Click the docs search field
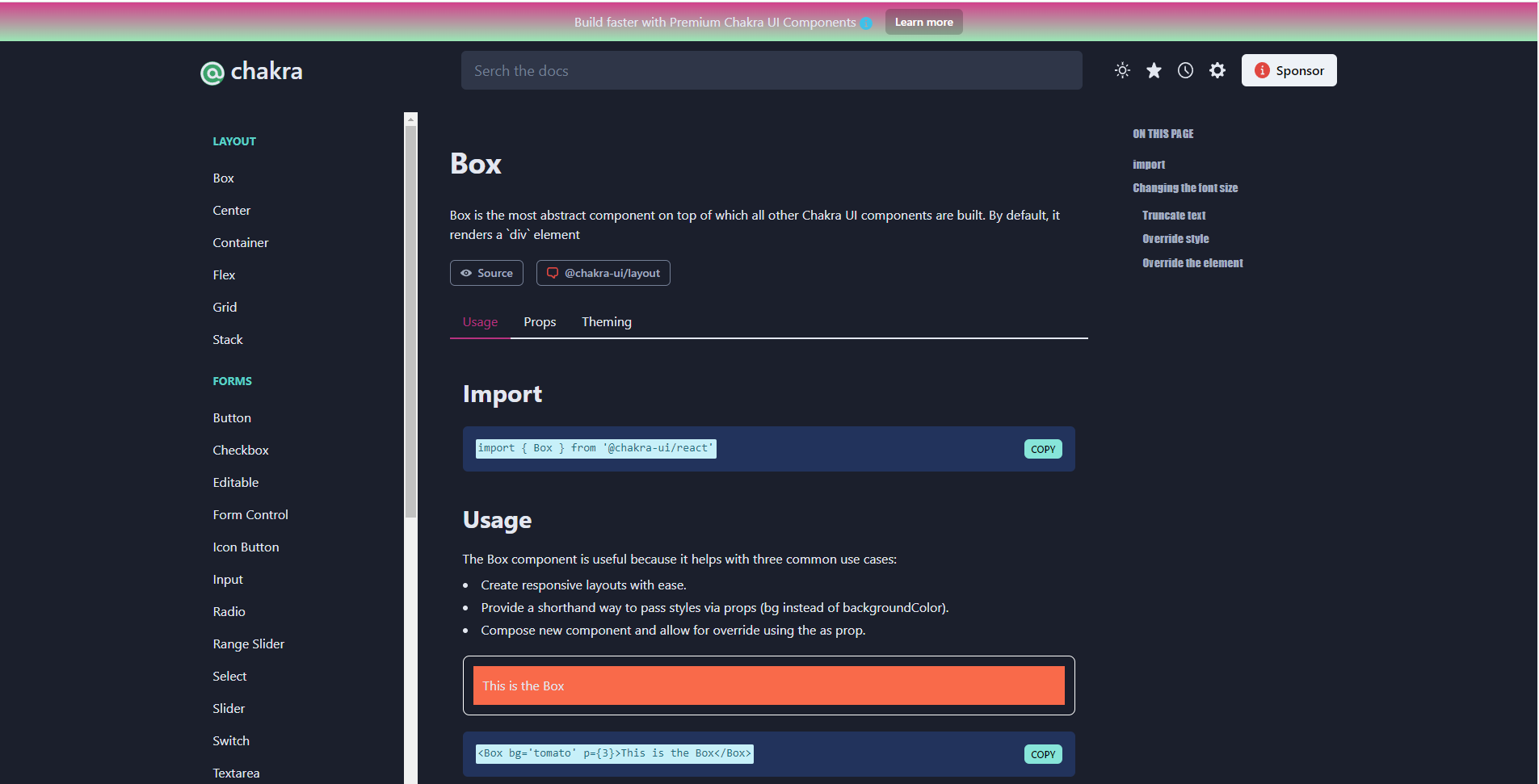1539x784 pixels. tap(771, 70)
